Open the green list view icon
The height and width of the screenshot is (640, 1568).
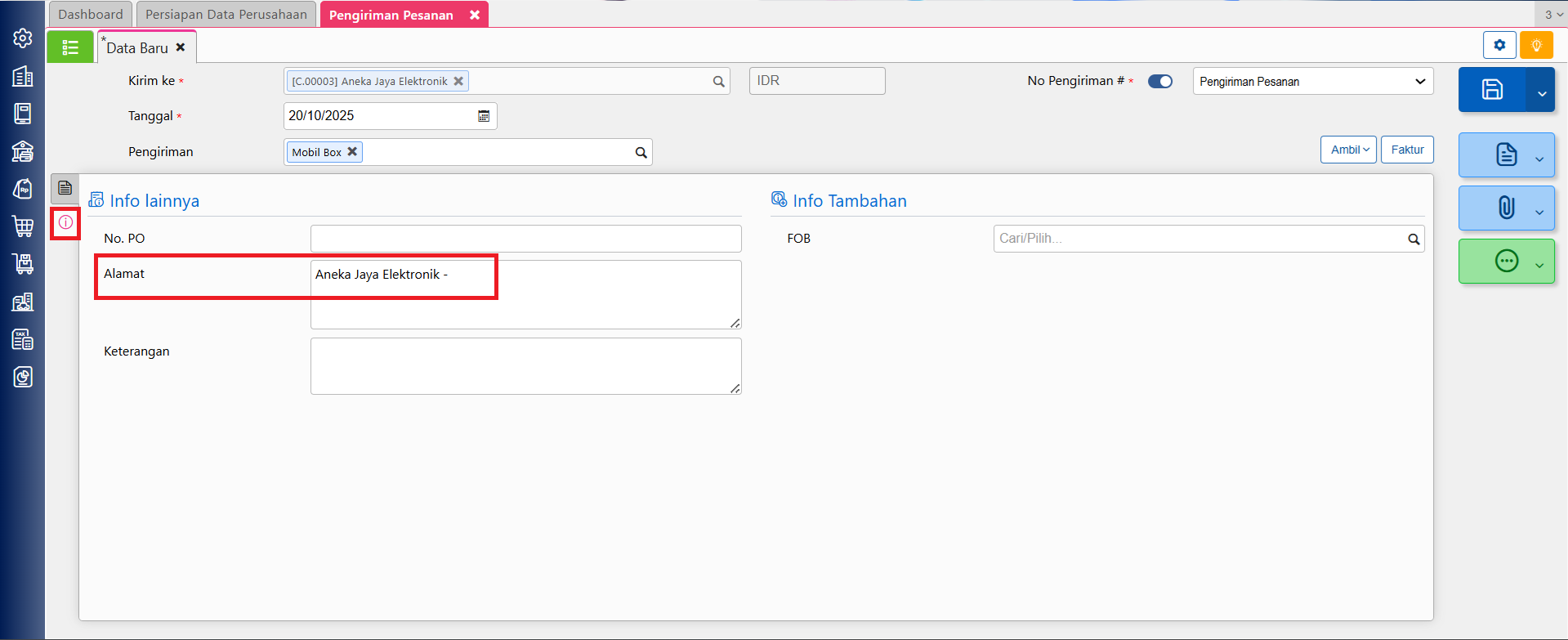point(70,47)
